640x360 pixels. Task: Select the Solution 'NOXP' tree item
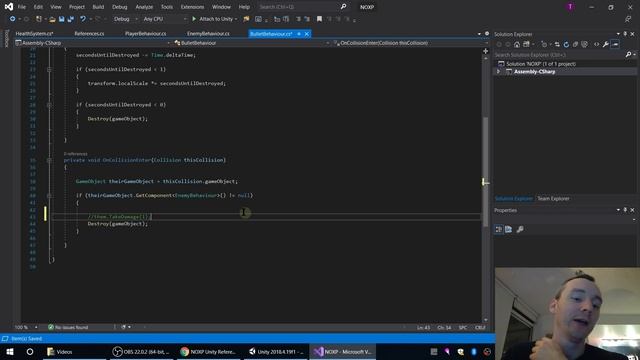541,64
